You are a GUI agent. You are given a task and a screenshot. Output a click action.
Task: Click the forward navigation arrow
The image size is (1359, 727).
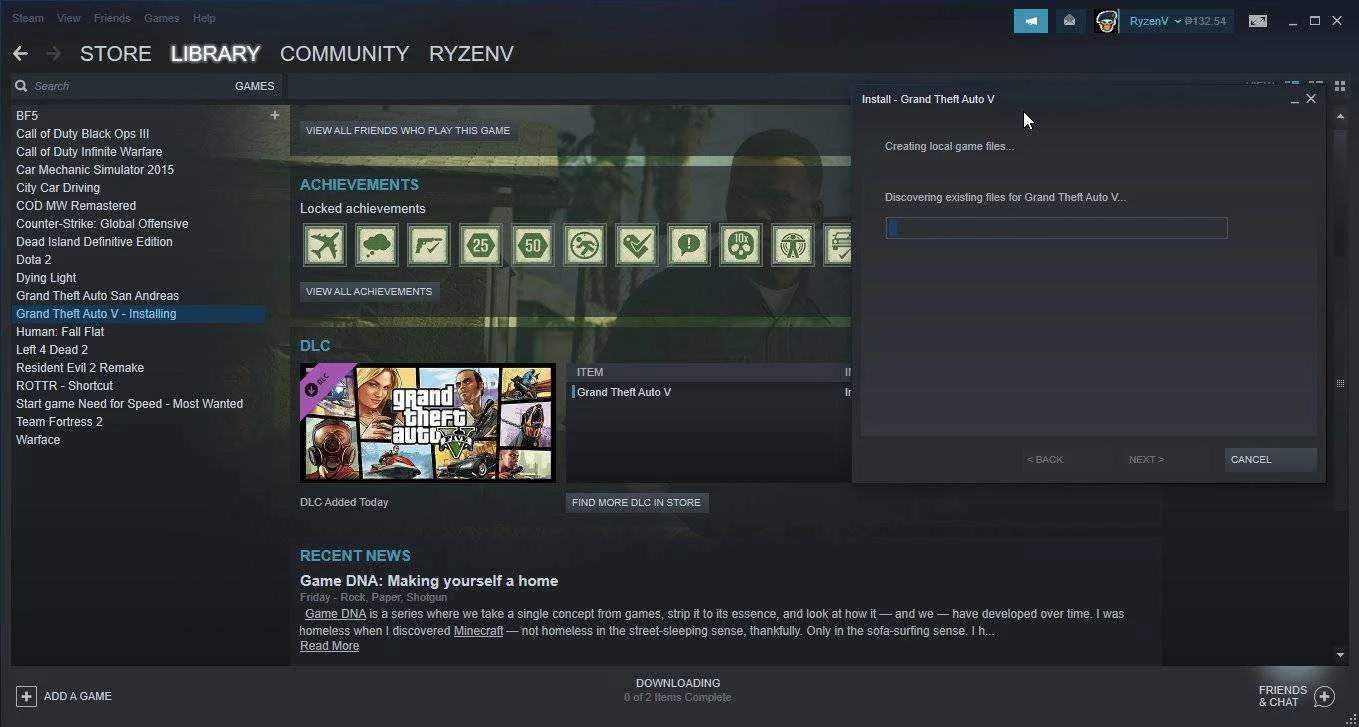coord(53,53)
